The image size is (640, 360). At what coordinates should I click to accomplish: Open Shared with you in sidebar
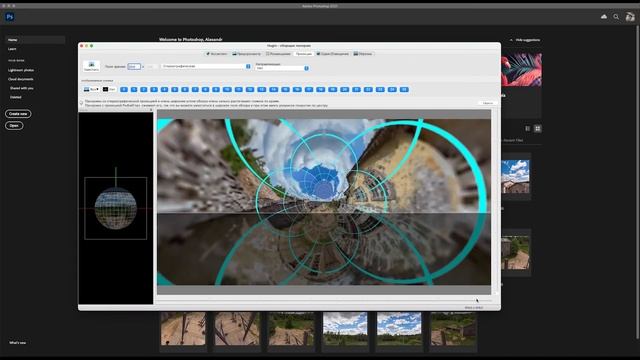point(22,88)
